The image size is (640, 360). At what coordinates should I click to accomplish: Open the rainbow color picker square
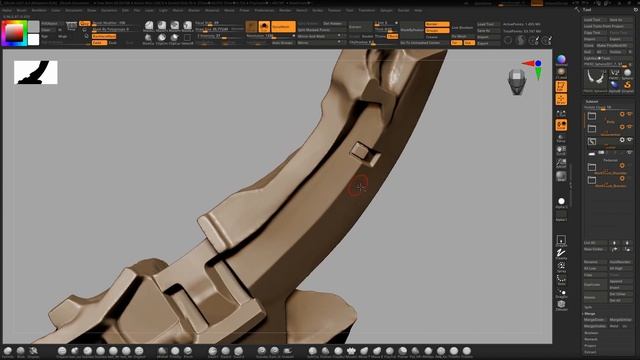(x=14, y=33)
